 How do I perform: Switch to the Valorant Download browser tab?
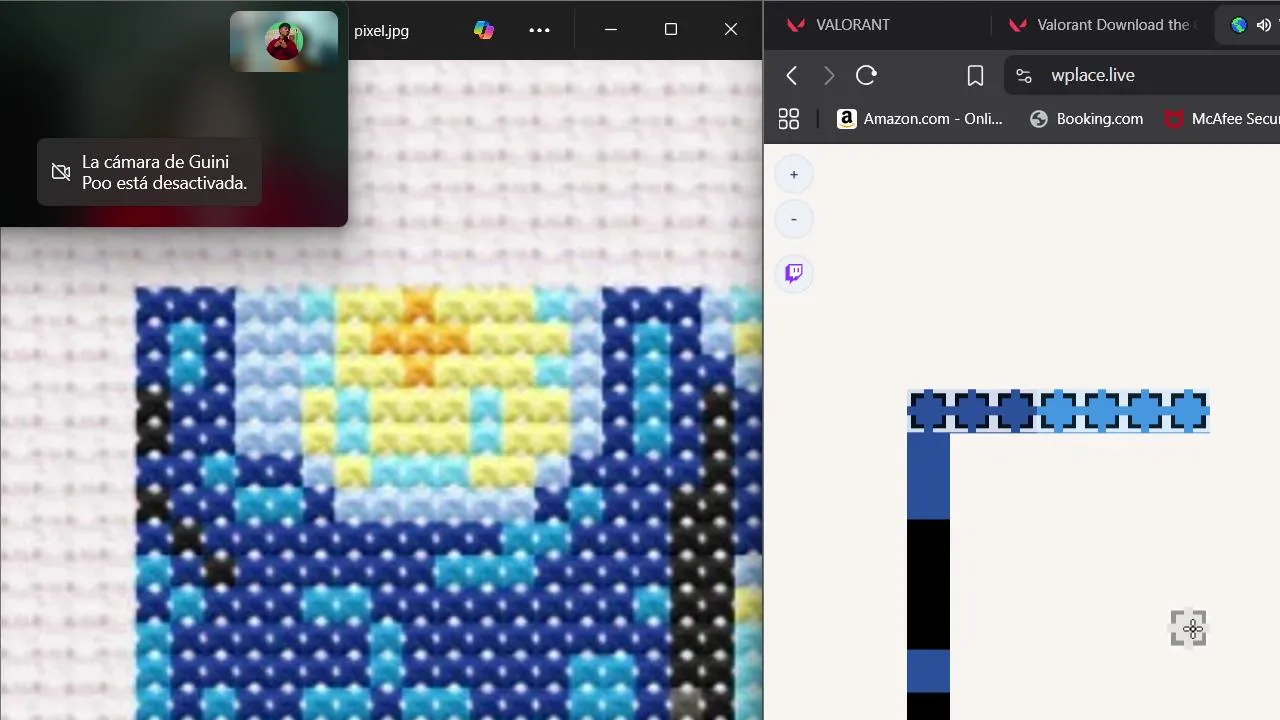point(1102,25)
